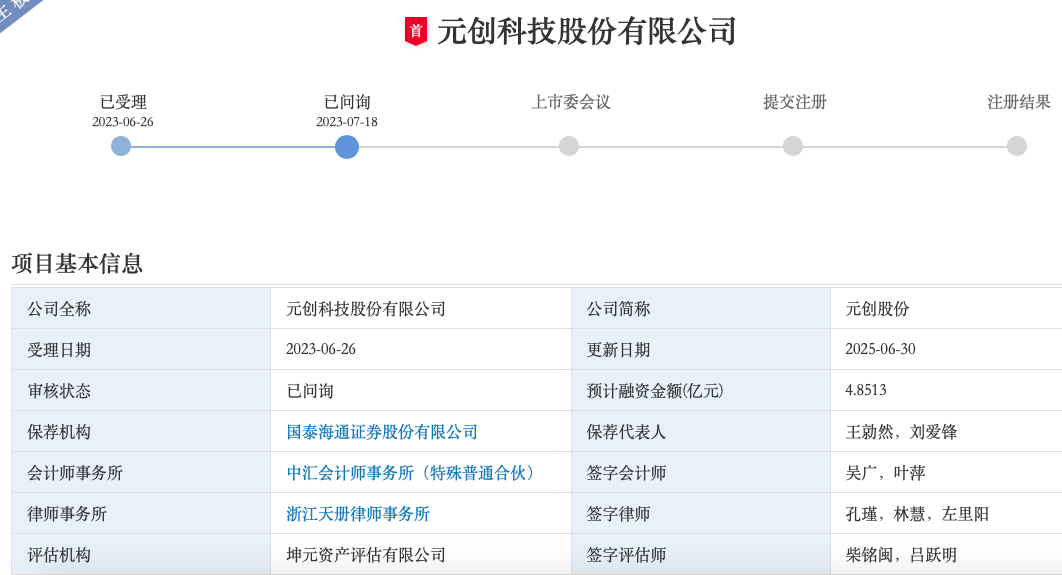This screenshot has height=575, width=1062.
Task: Click the 吴广，叶萍 accountants value
Action: [x=885, y=473]
